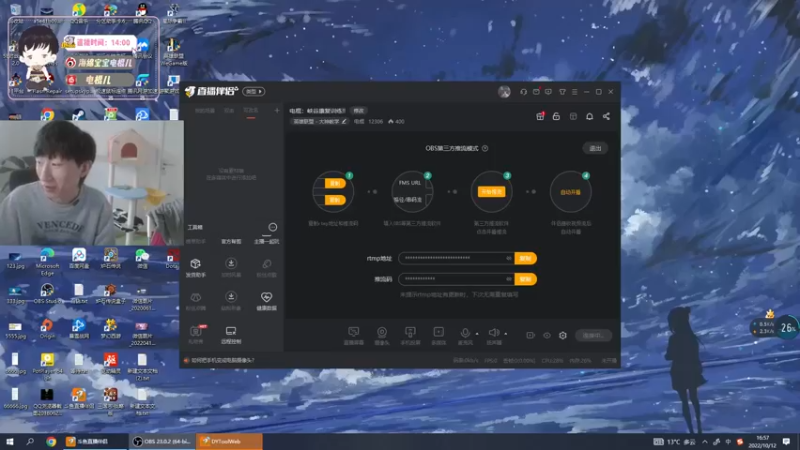Select the first scene tab
Screen dimensions: 800x450
point(205,111)
